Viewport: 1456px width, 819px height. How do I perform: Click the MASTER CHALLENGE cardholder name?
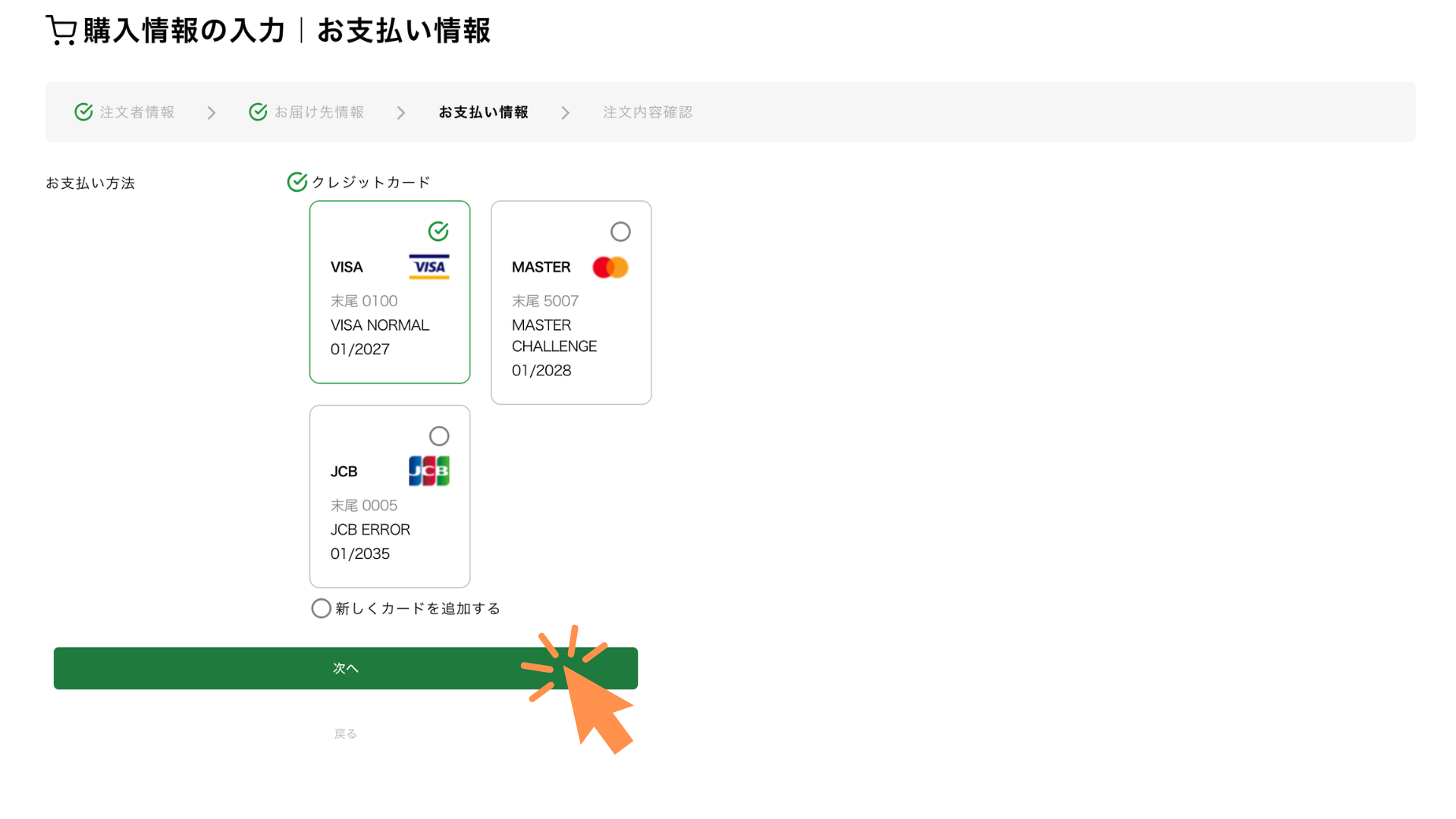pos(554,336)
